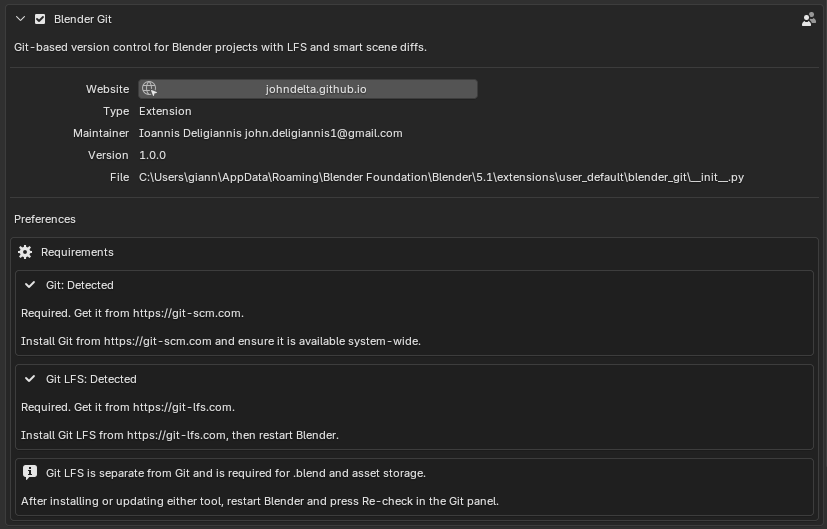The image size is (827, 529).
Task: Select the Blender Git title label
Action: pyautogui.click(x=83, y=19)
